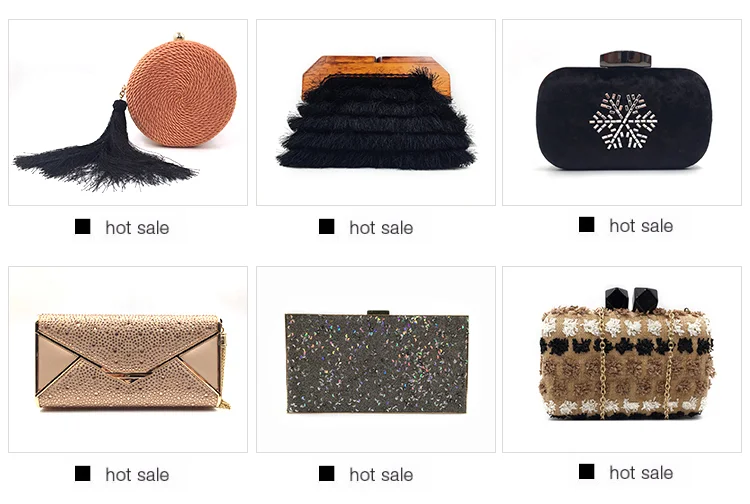
Task: Click black square under black fringe clutch
Action: (327, 227)
